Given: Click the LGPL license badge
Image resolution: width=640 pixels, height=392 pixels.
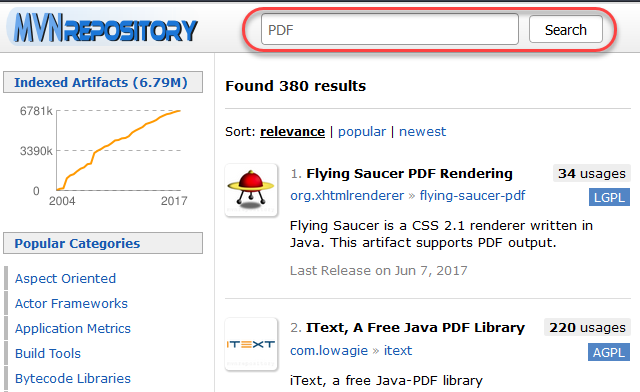Looking at the screenshot, I should click(x=609, y=198).
